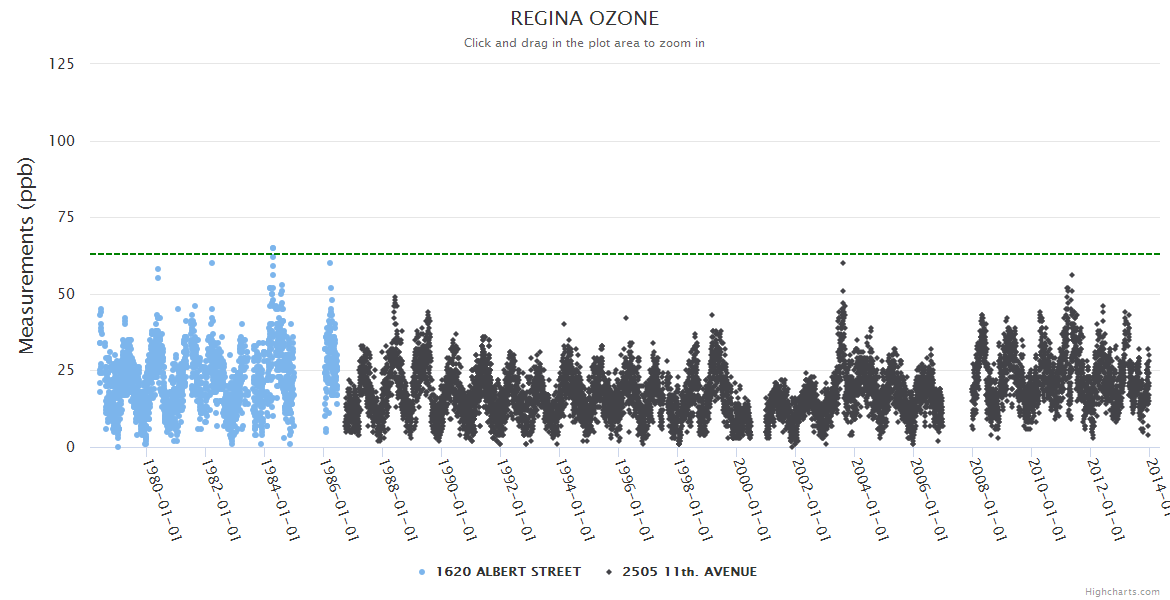Click the blue 60 ppb point near 1982
Viewport: 1170px width, 600px height.
[x=212, y=263]
